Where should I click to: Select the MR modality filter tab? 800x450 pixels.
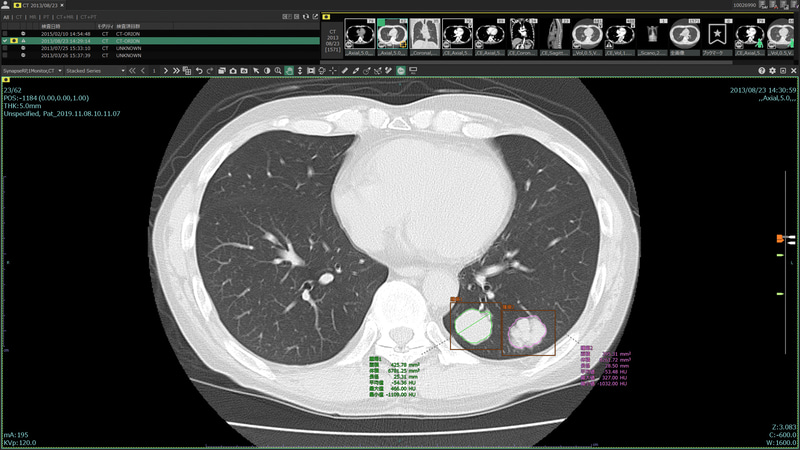click(33, 17)
